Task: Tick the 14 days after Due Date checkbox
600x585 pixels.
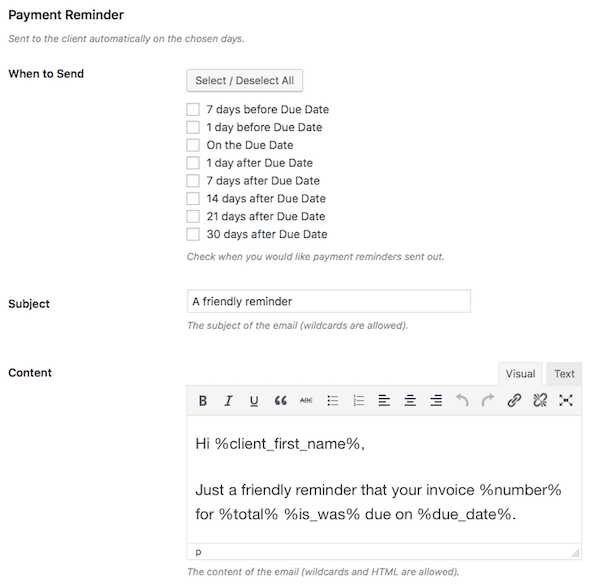Action: point(193,199)
